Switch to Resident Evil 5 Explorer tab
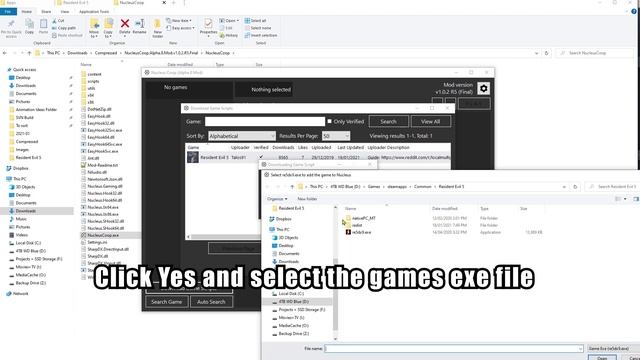Screen dimensions: 640x360 76,2
